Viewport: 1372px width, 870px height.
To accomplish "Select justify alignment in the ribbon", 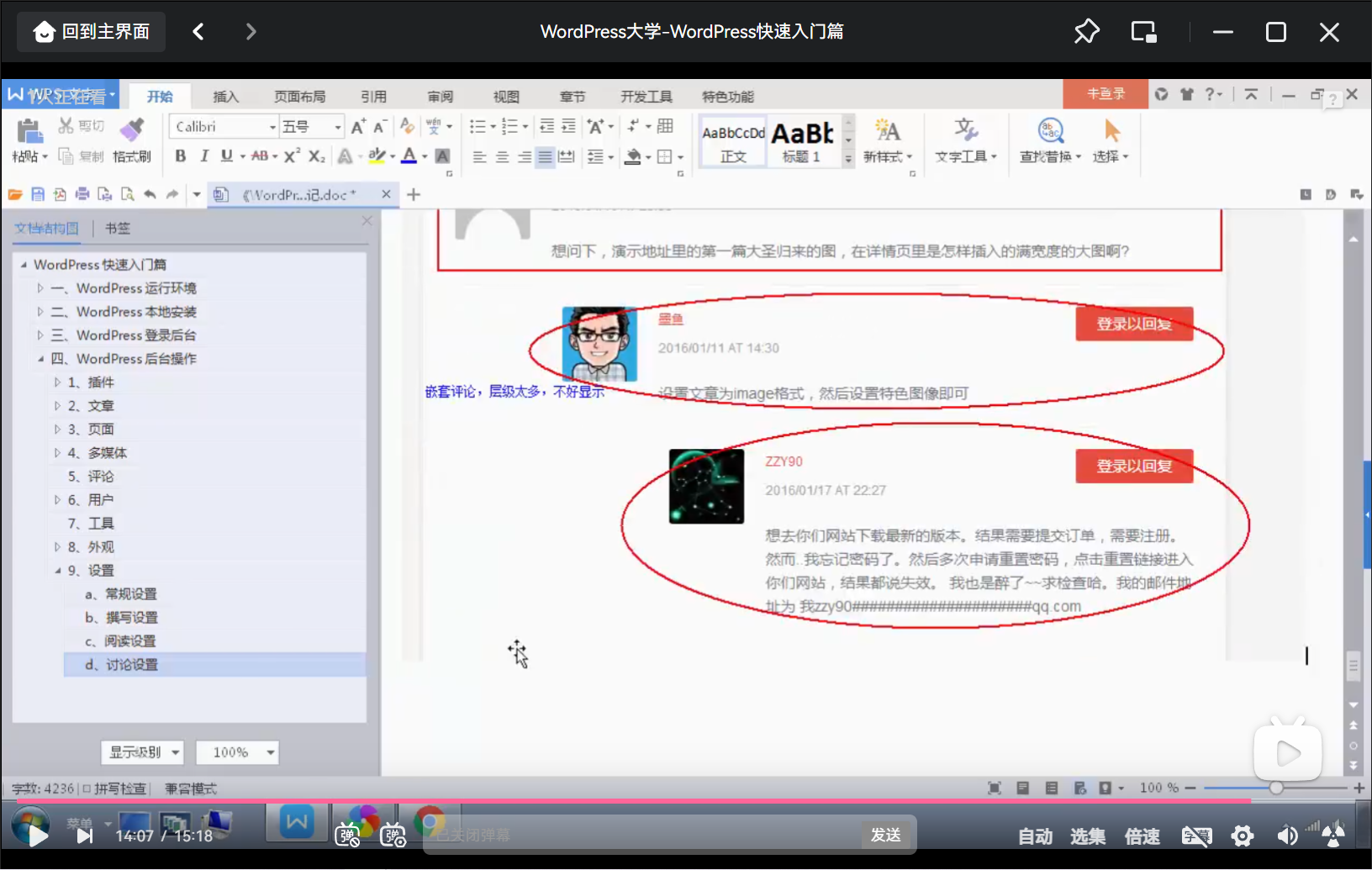I will pyautogui.click(x=546, y=156).
